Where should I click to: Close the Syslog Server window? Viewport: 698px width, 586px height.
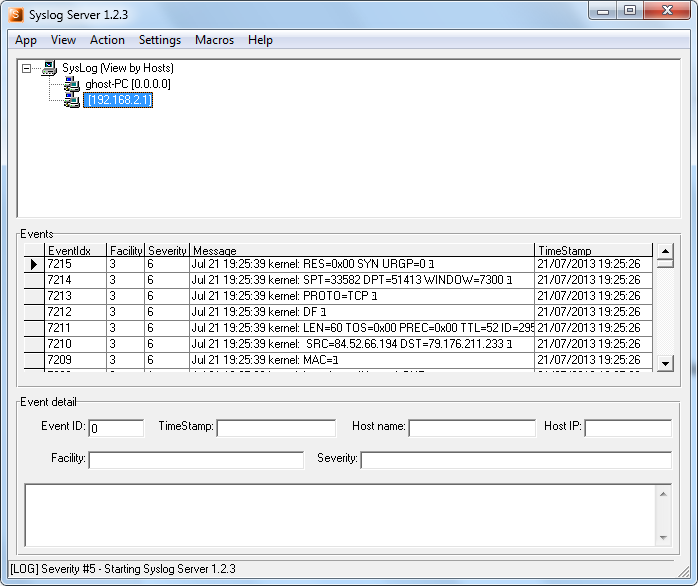(x=667, y=11)
